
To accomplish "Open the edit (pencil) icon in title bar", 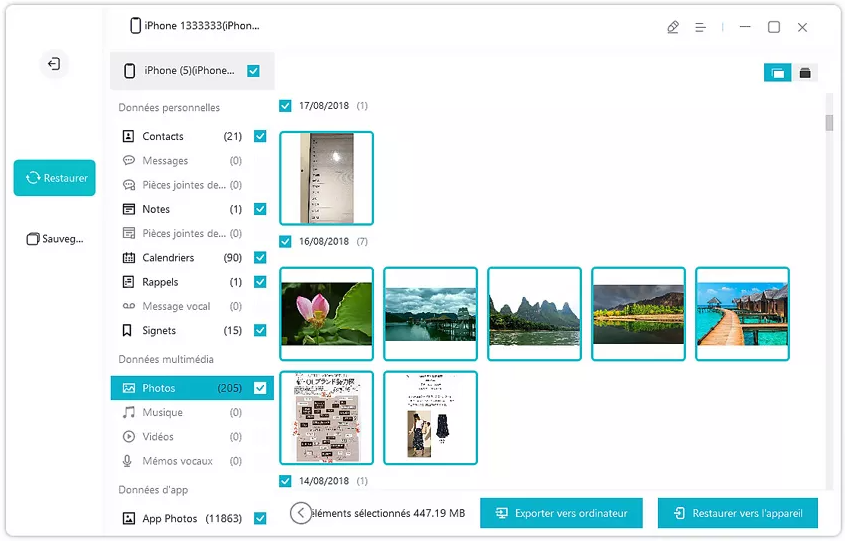I will 673,28.
